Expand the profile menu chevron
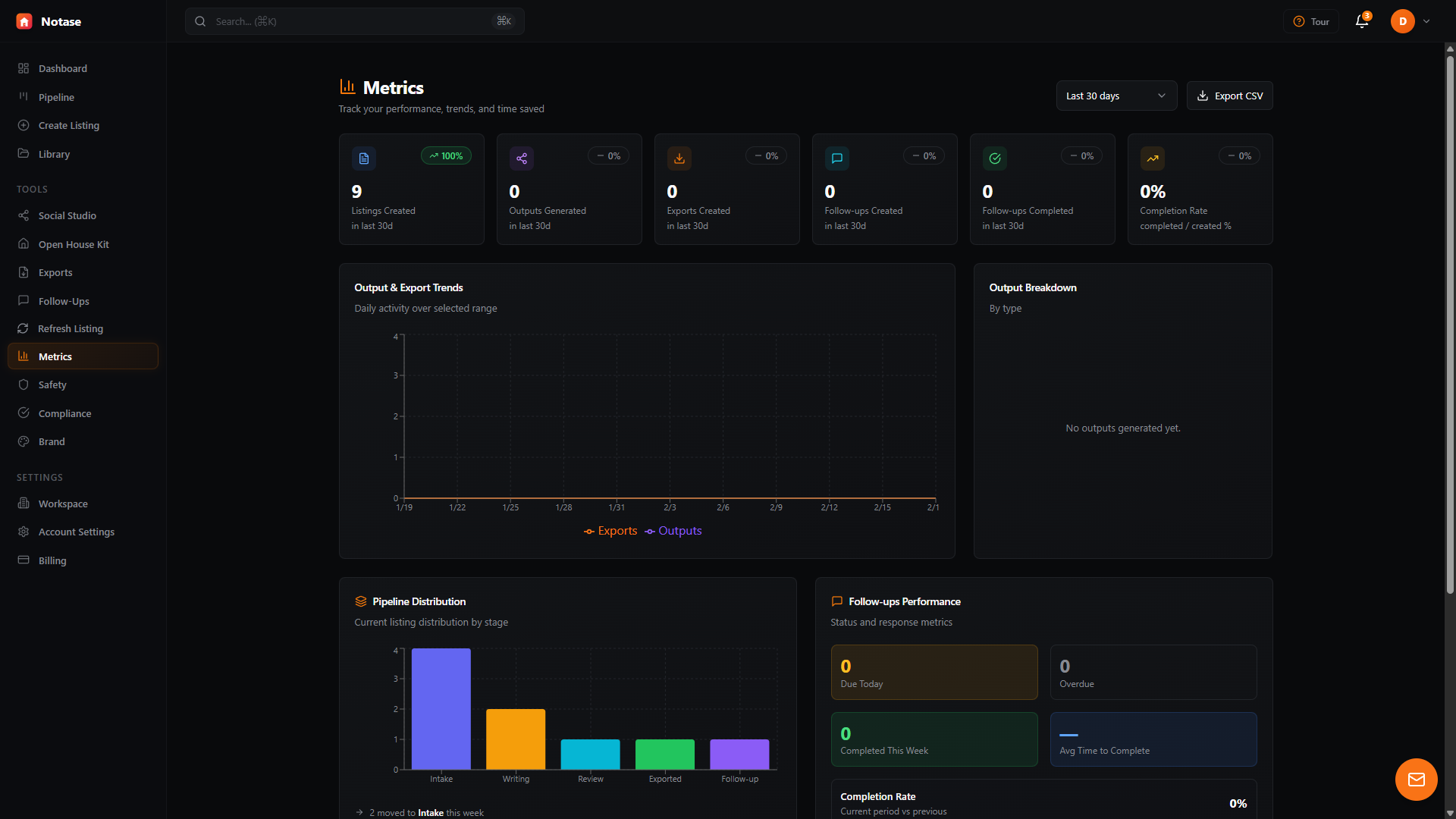The image size is (1456, 819). (x=1427, y=21)
